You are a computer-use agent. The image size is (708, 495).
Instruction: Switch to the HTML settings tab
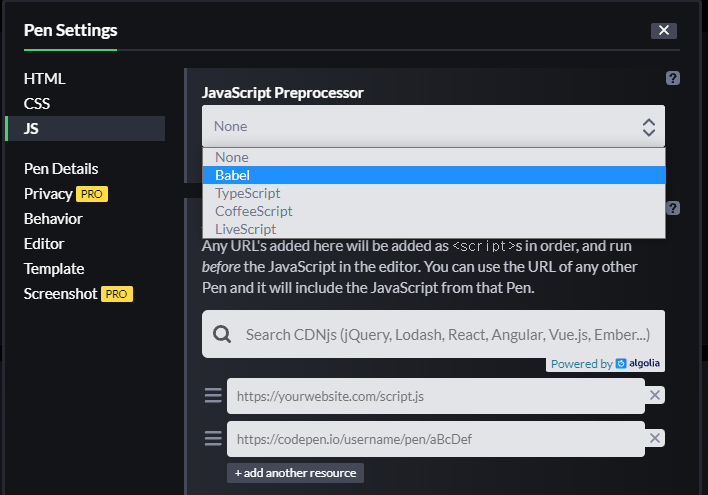(x=44, y=79)
